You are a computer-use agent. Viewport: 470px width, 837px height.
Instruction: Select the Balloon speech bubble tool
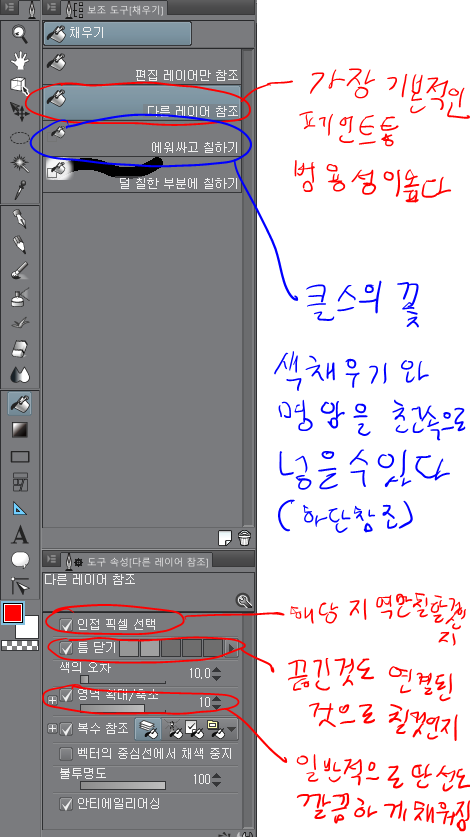click(20, 560)
